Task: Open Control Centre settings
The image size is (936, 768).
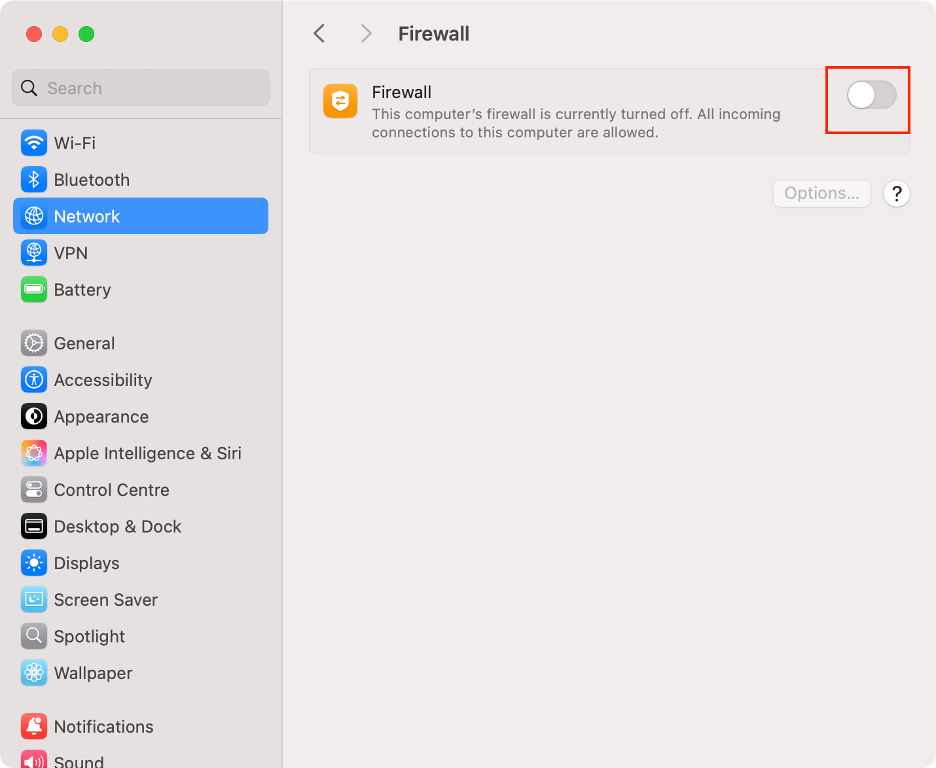Action: coord(32,490)
